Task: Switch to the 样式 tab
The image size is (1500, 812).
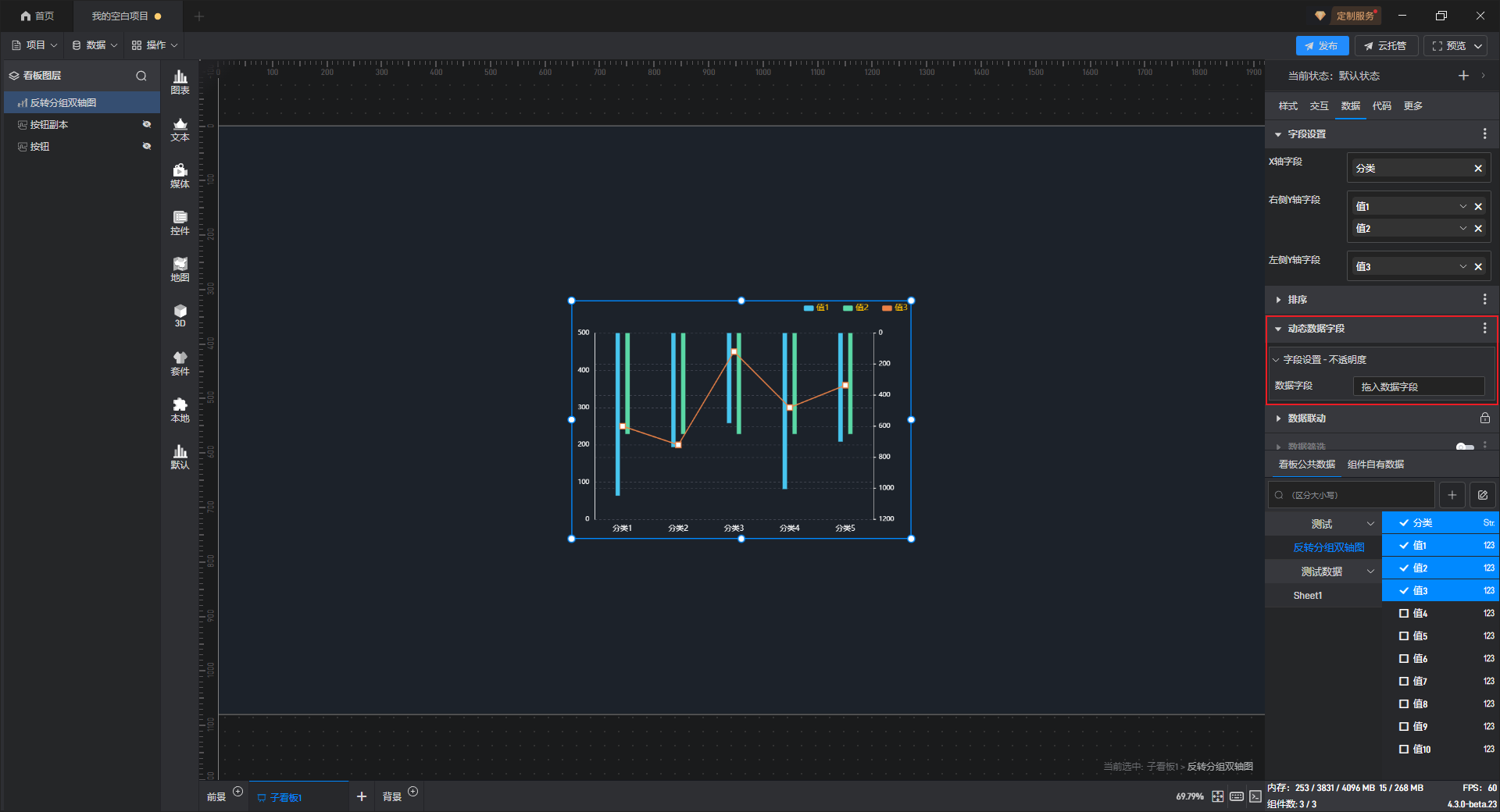Action: point(1287,106)
